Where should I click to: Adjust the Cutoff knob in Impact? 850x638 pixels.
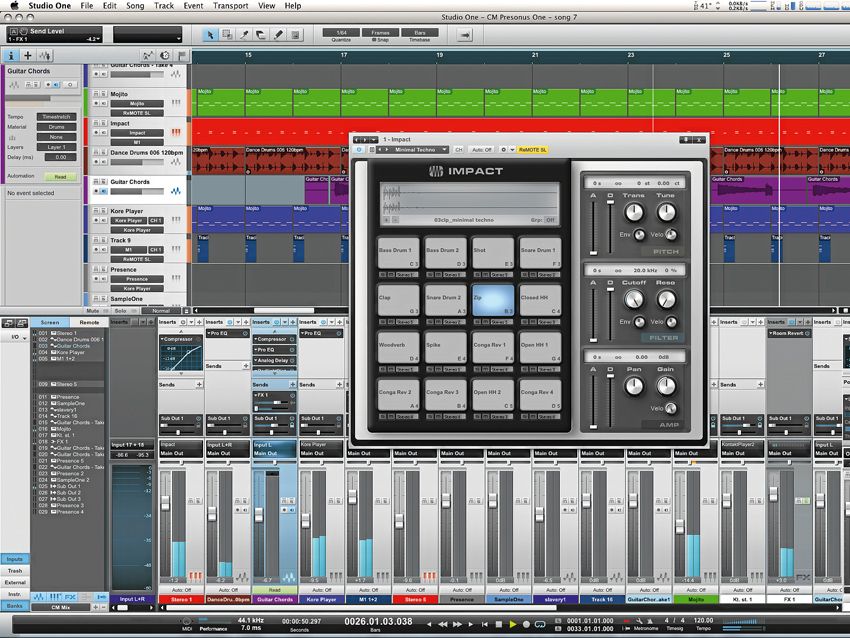pos(634,298)
